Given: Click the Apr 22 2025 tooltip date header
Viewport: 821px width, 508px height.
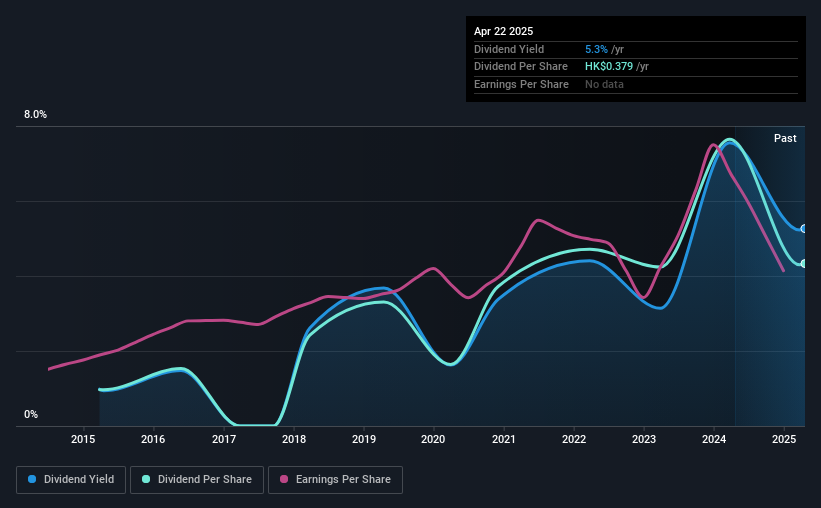Looking at the screenshot, I should coord(503,31).
